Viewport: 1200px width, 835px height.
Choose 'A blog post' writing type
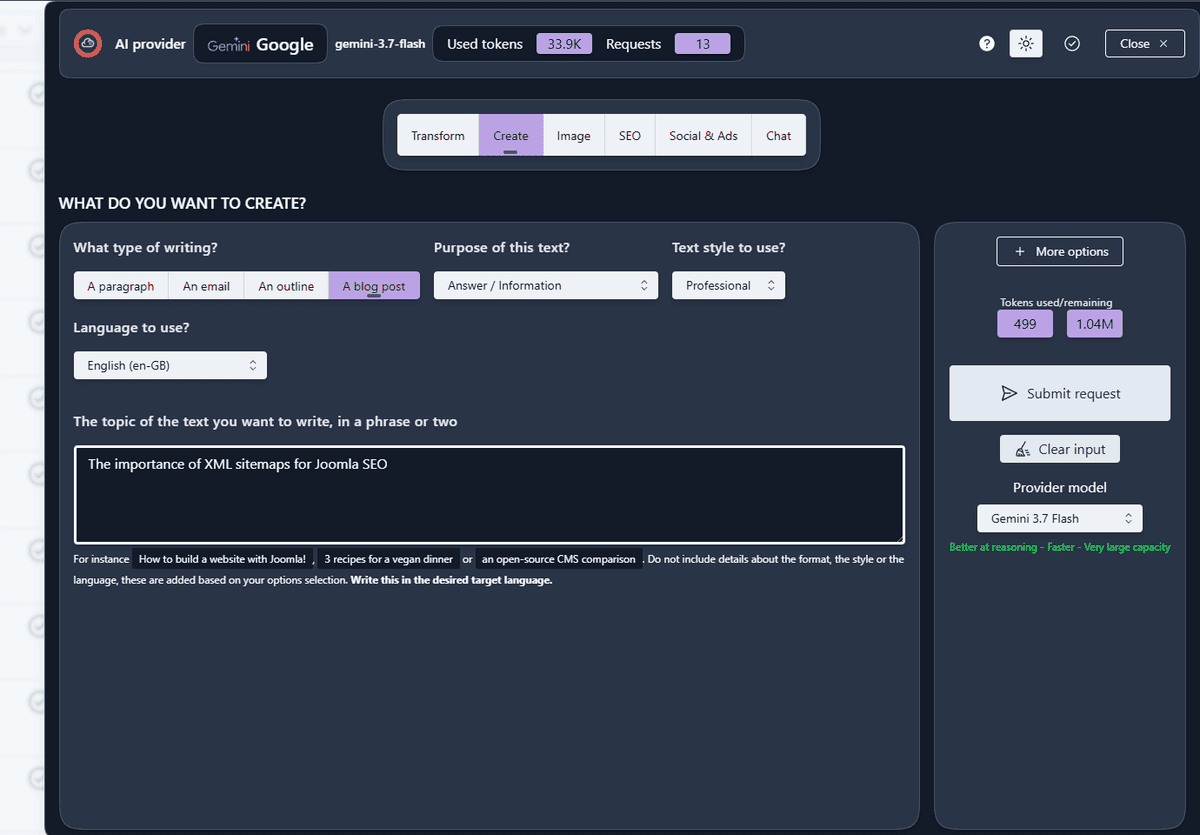click(374, 286)
